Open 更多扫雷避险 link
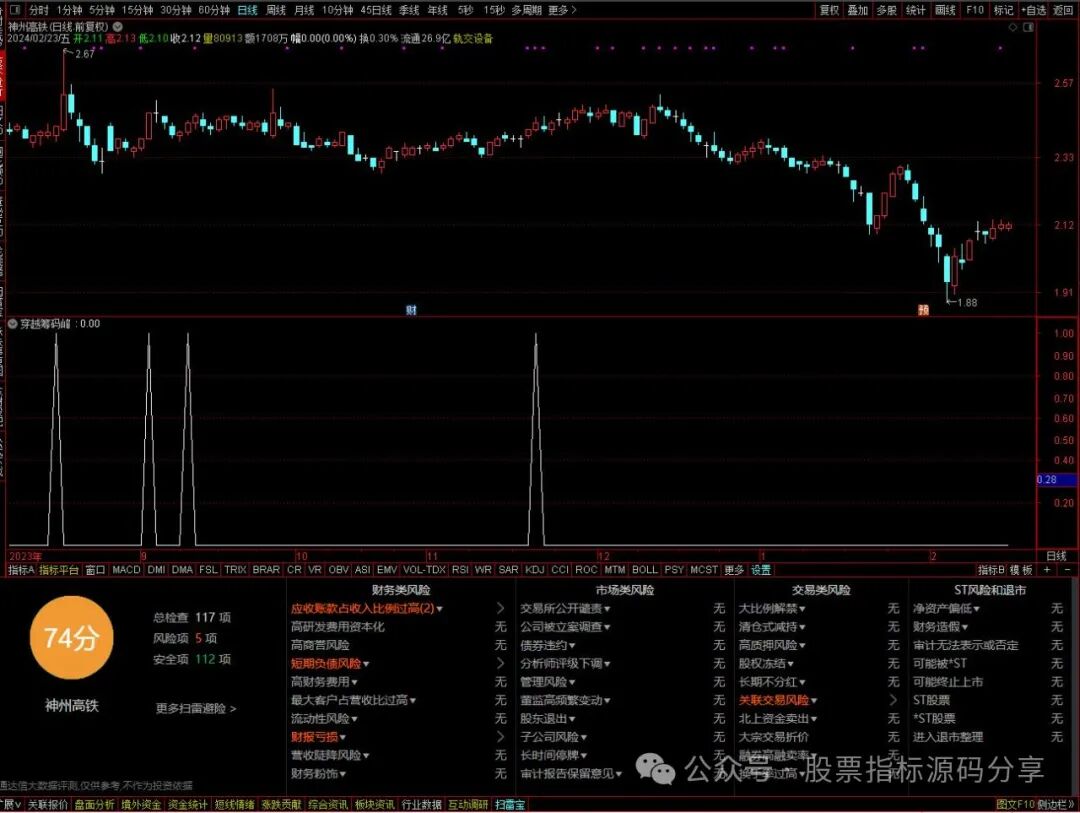 click(x=196, y=708)
